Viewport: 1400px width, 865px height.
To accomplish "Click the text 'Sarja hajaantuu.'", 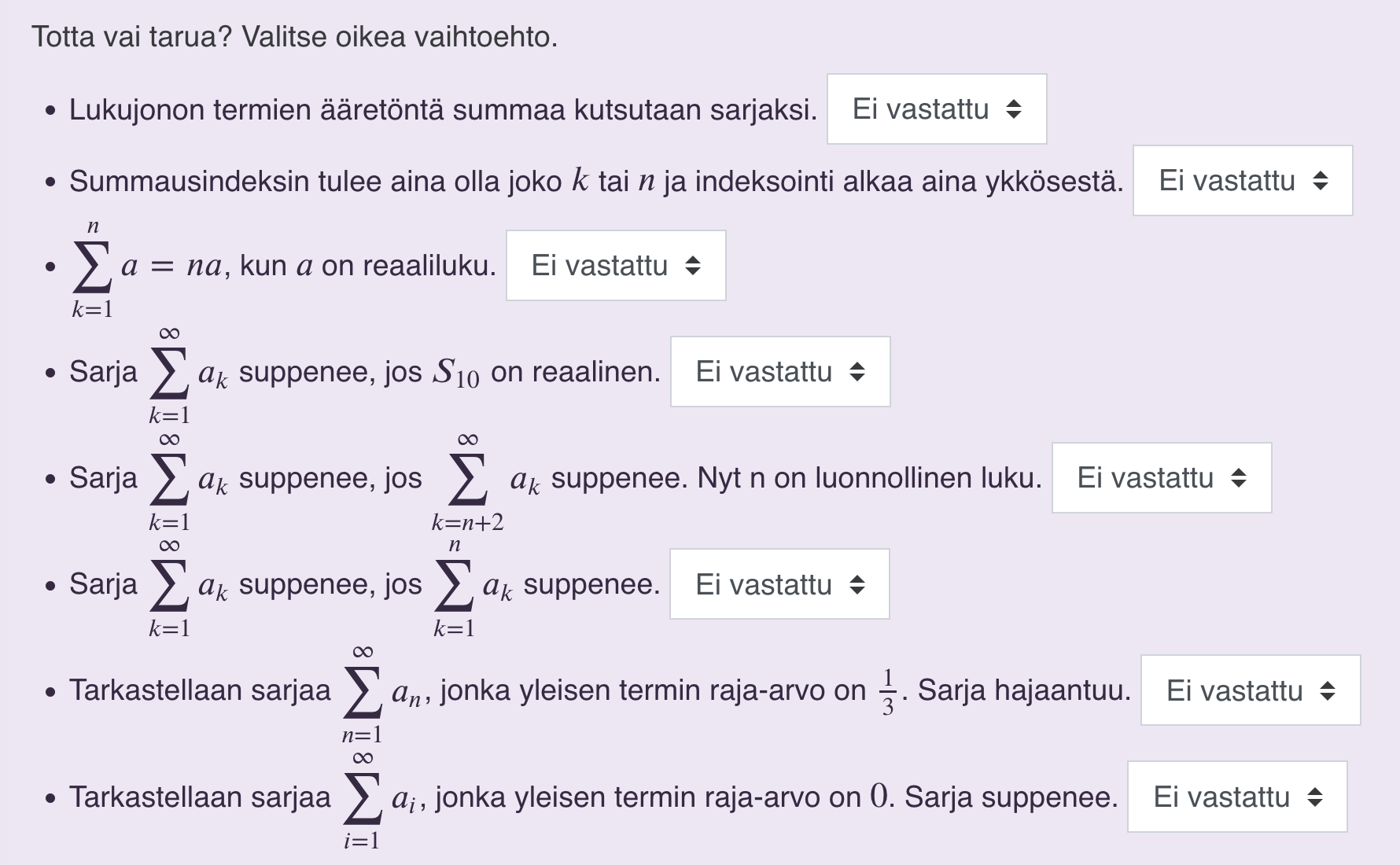I will 1024,690.
